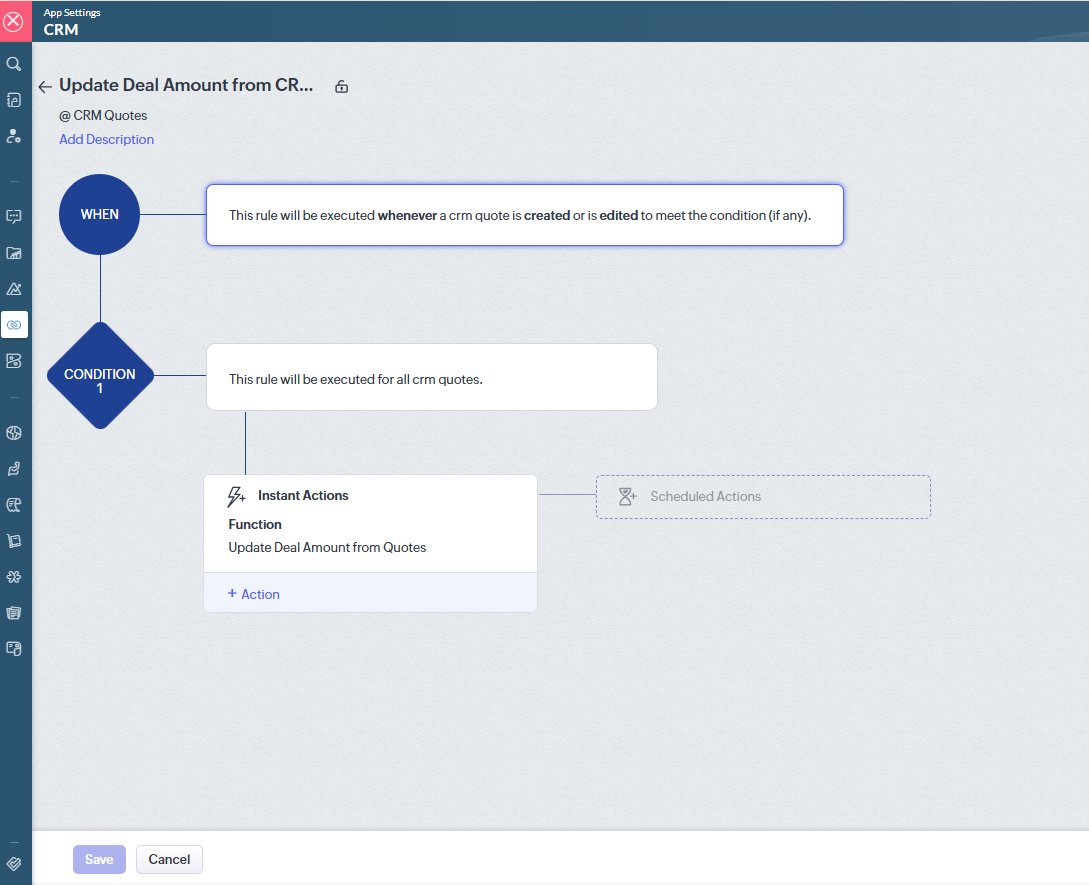Open the stacked documents icon in the sidebar

coord(14,613)
